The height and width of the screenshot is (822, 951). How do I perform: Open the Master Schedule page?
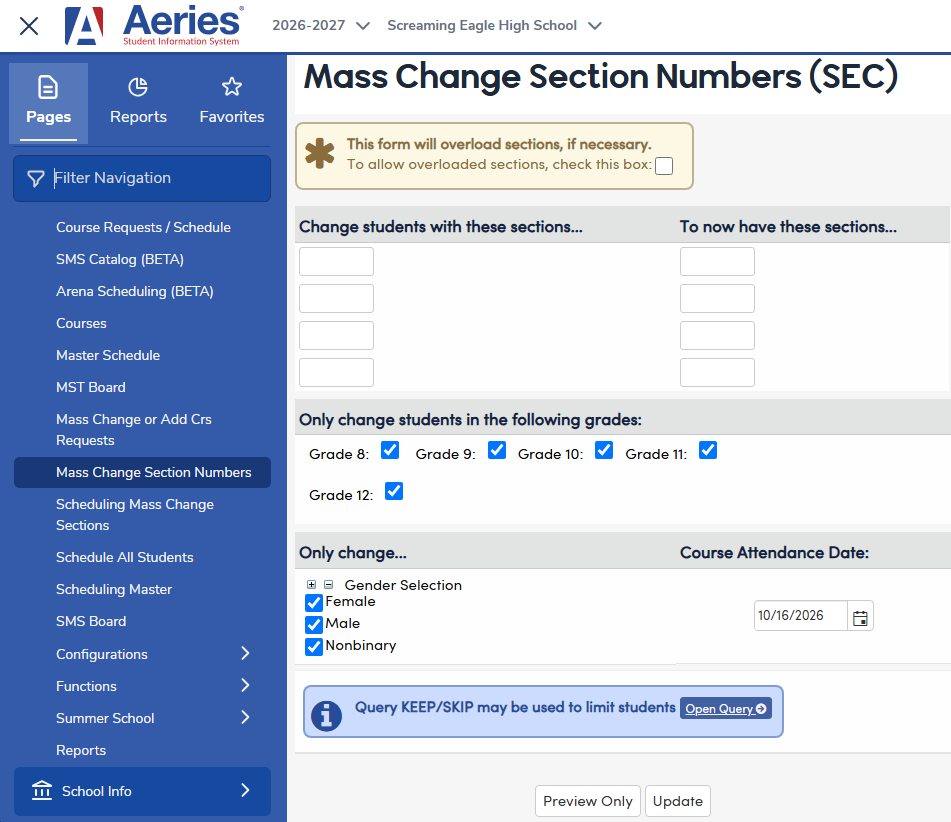tap(108, 355)
